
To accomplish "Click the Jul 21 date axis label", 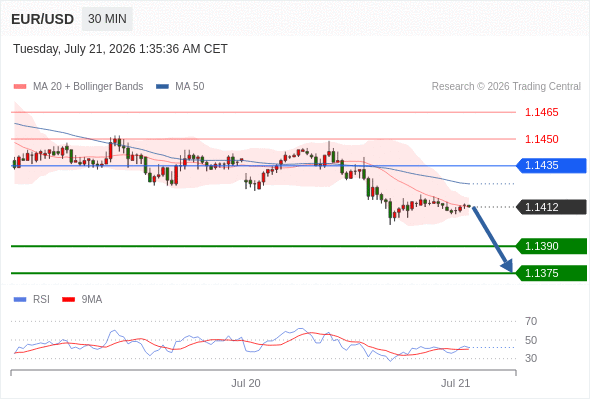I will (x=455, y=383).
